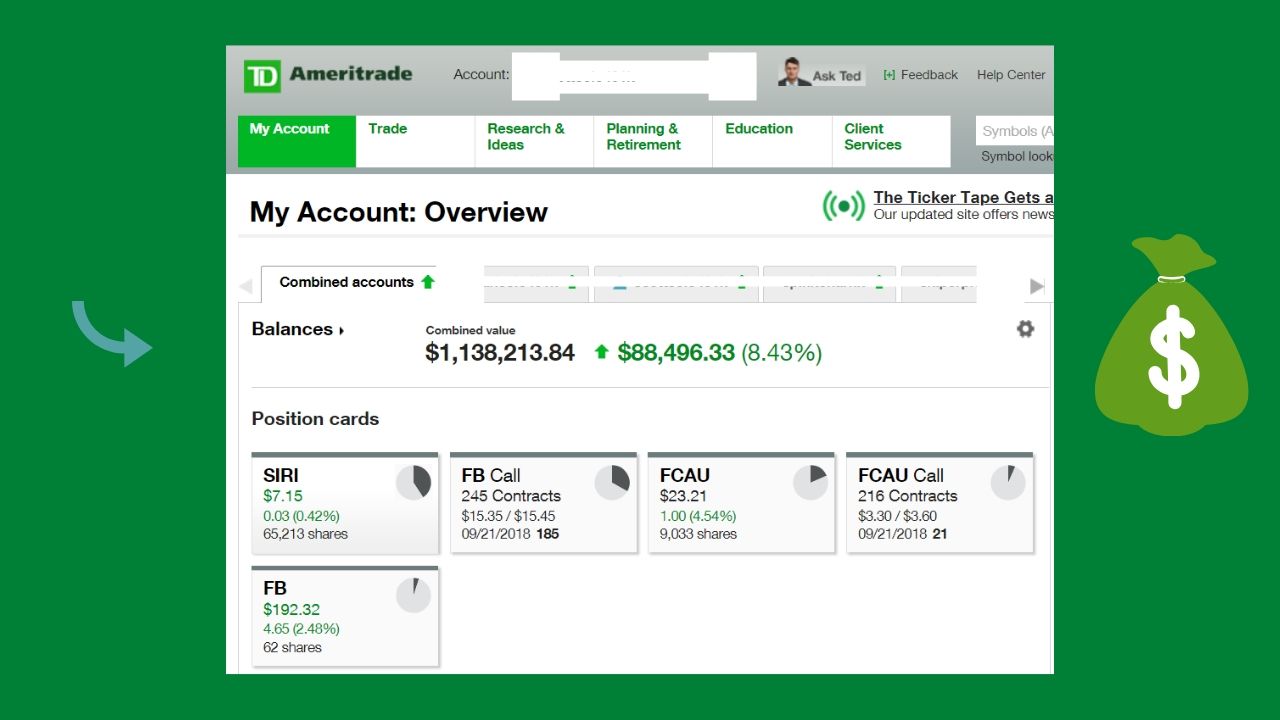Click the TD Ameritrade logo
The height and width of the screenshot is (720, 1280).
click(x=328, y=76)
